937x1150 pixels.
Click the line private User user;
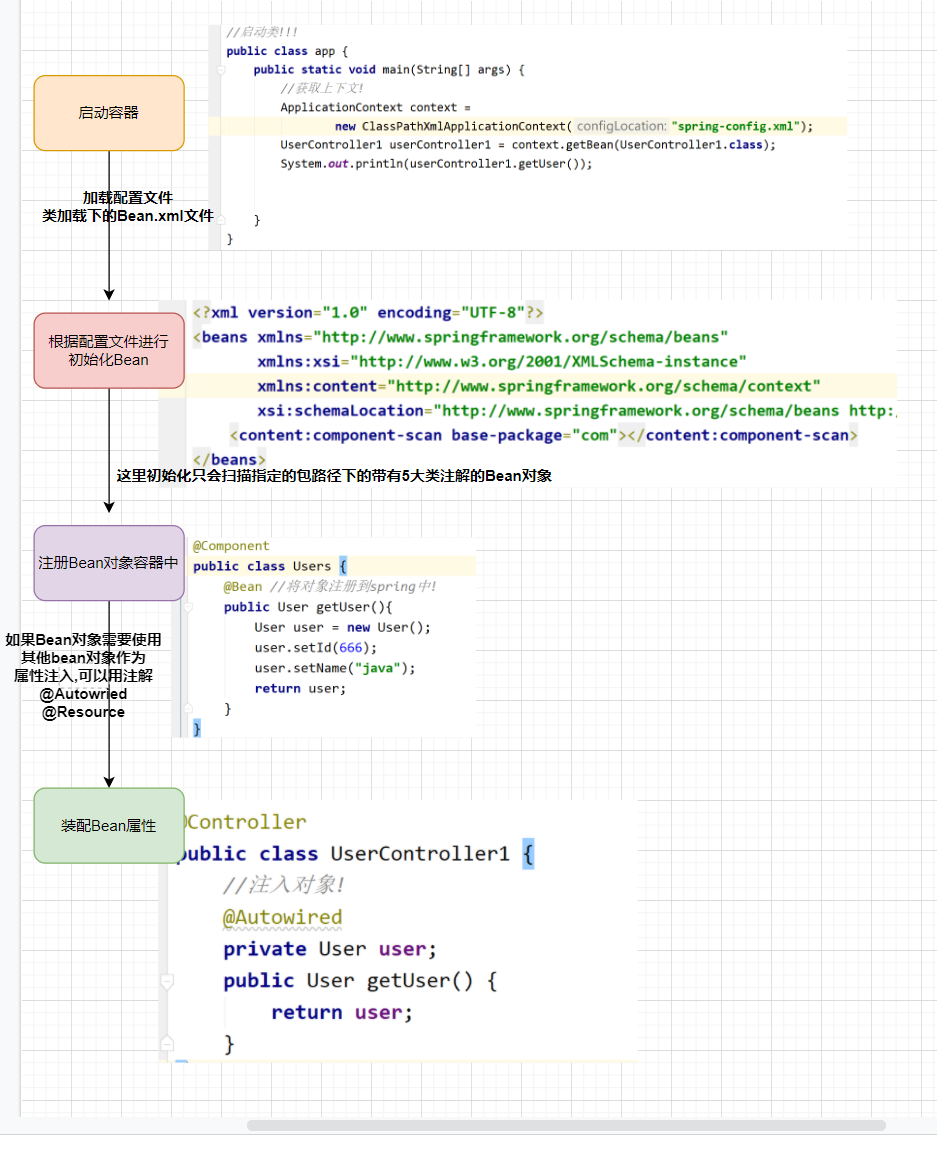pyautogui.click(x=330, y=949)
